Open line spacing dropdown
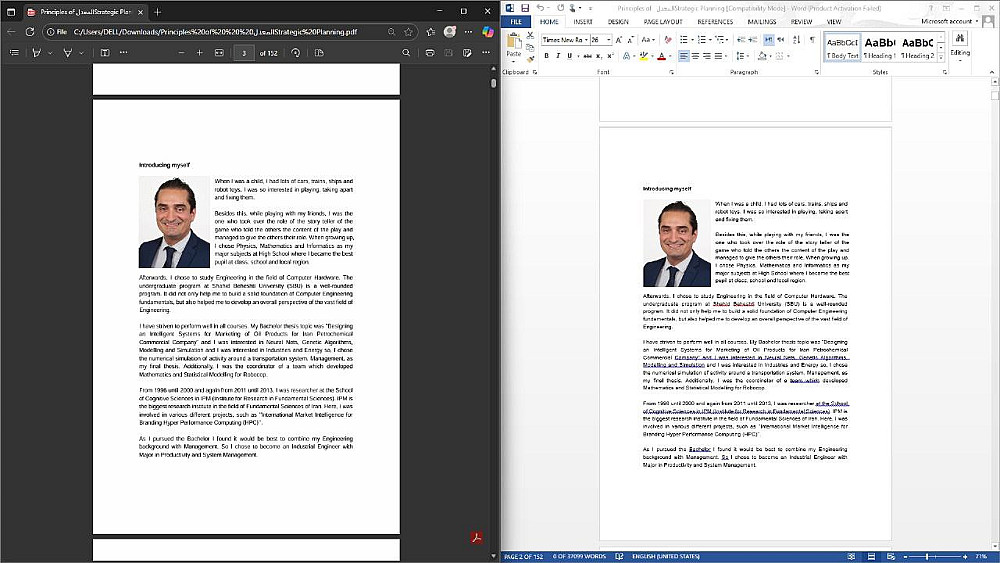The height and width of the screenshot is (563, 1000). tap(742, 56)
